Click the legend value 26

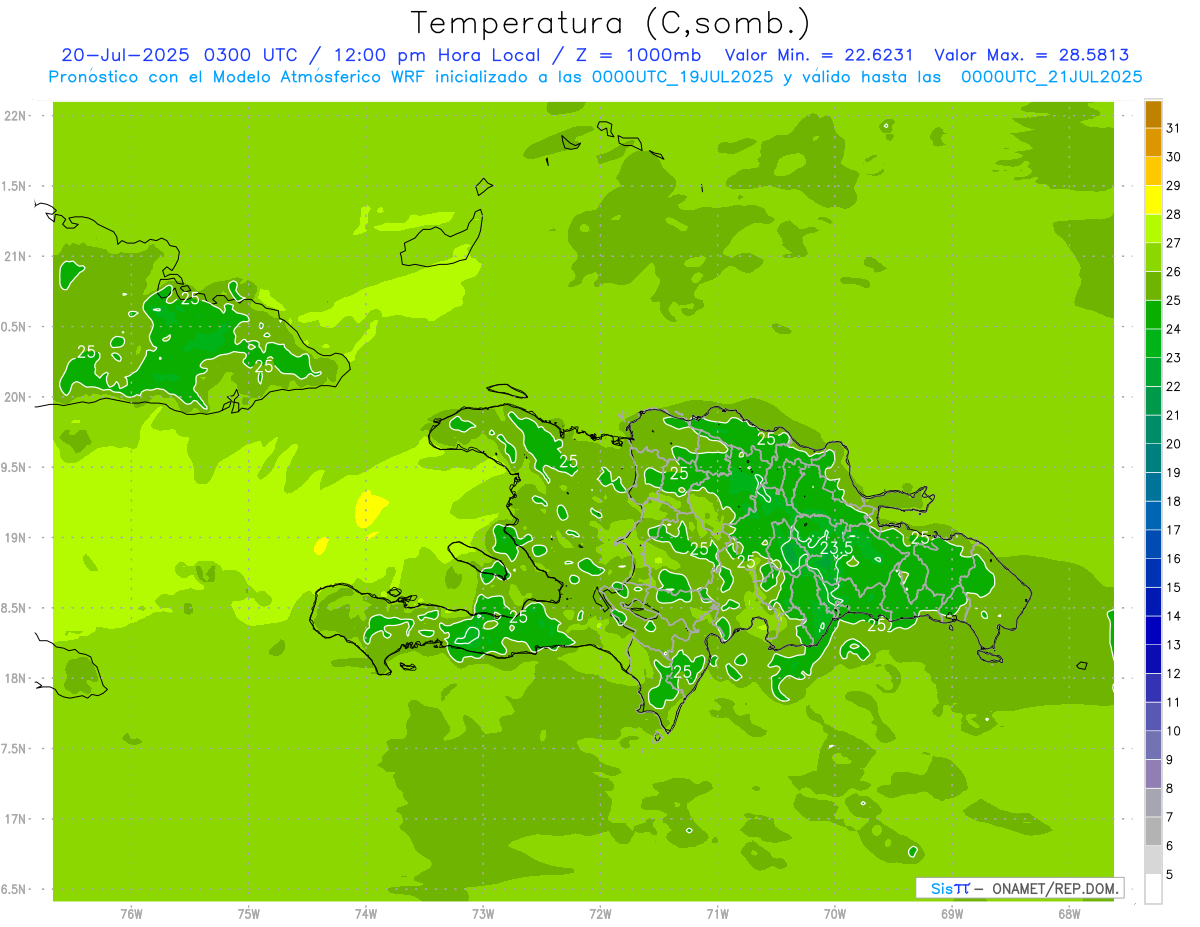[1173, 271]
